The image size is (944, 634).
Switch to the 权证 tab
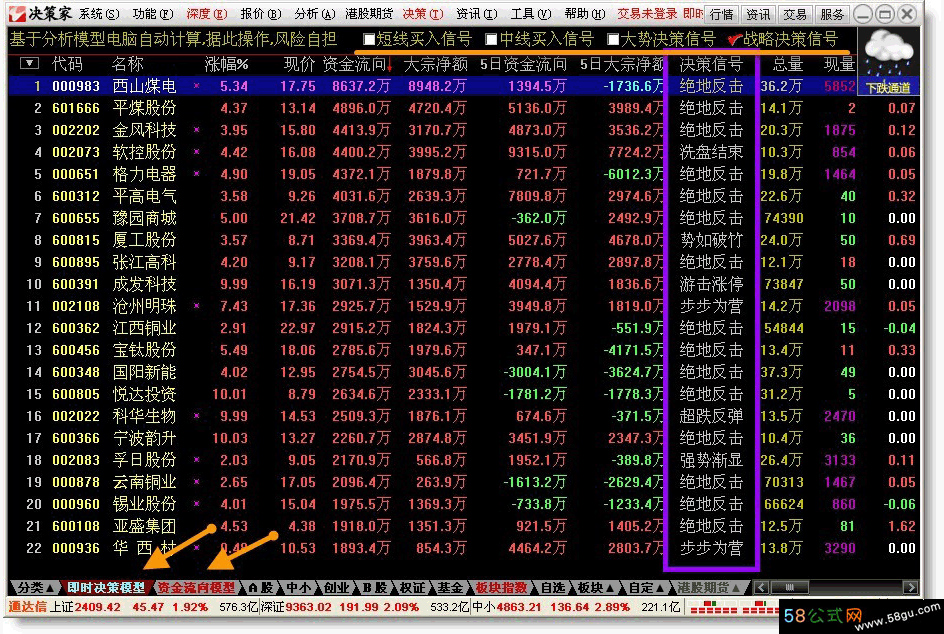[412, 588]
